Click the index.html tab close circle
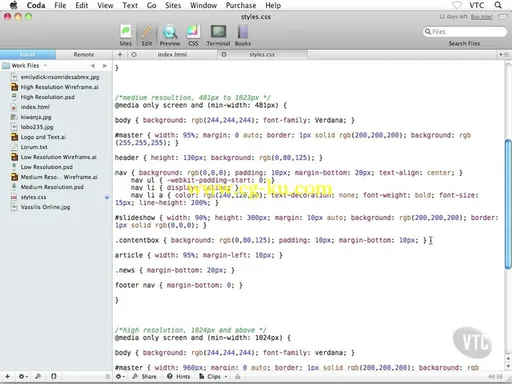Image resolution: width=512 pixels, height=384 pixels. pyautogui.click(x=134, y=54)
